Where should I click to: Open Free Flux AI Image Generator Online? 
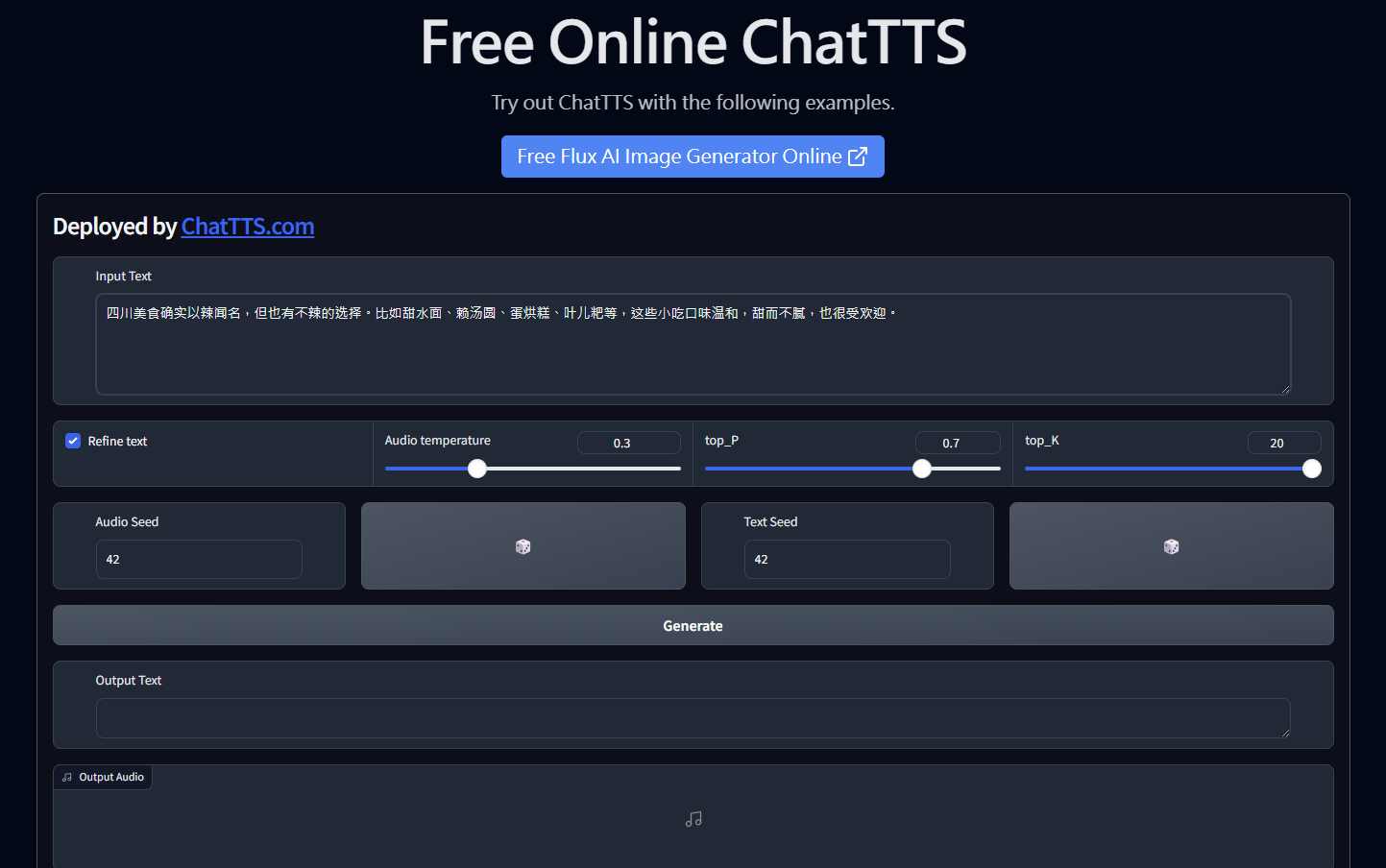coord(693,156)
